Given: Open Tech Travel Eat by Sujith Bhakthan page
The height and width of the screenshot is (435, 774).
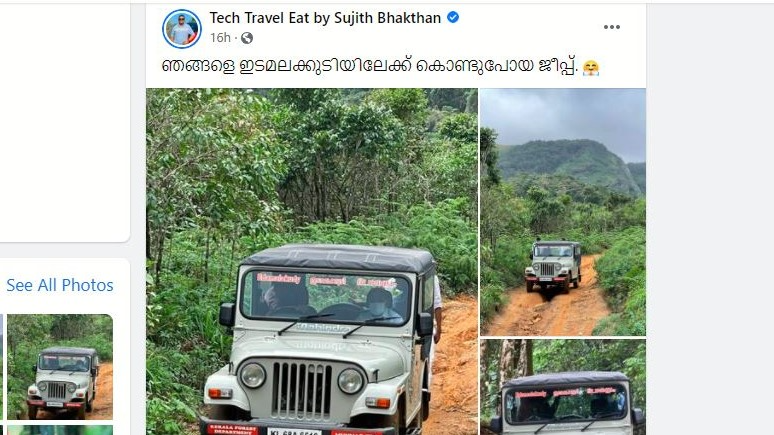Looking at the screenshot, I should click(325, 18).
